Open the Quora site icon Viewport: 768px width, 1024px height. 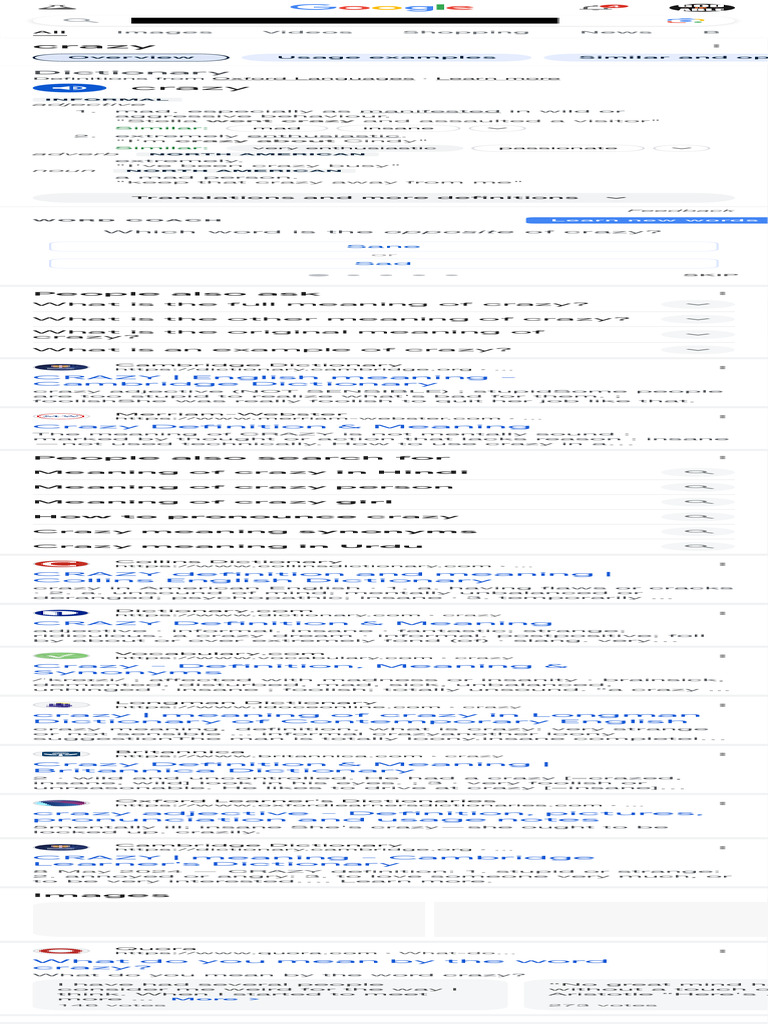coord(61,951)
